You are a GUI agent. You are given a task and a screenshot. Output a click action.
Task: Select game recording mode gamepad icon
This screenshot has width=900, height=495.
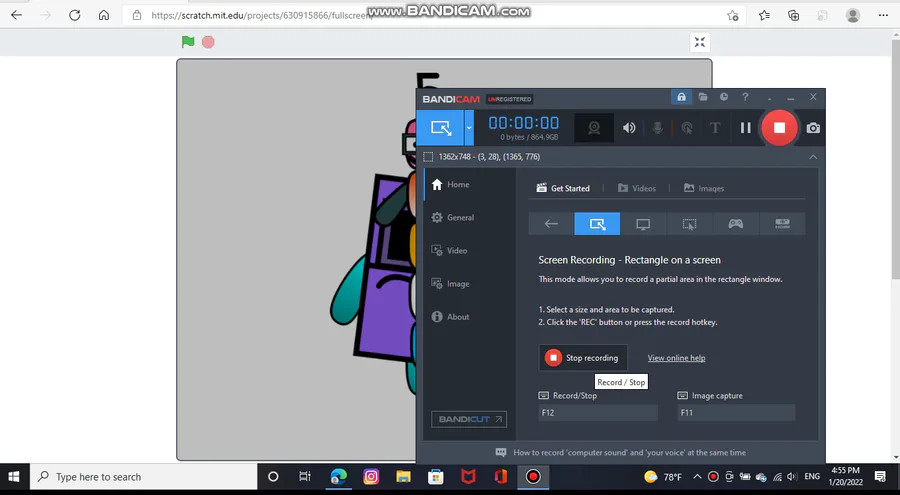point(736,224)
